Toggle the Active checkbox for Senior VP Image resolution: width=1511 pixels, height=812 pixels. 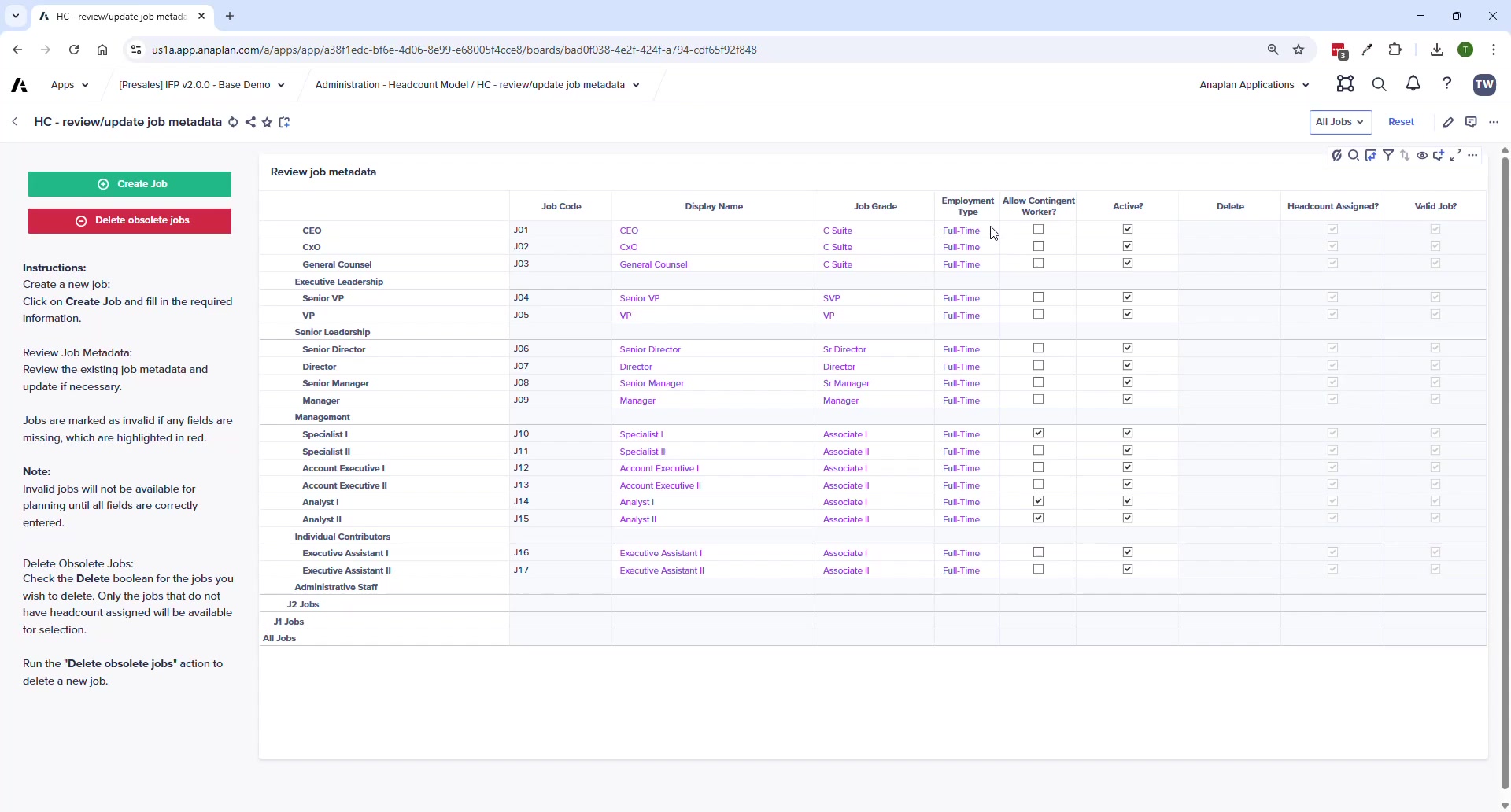pyautogui.click(x=1127, y=297)
